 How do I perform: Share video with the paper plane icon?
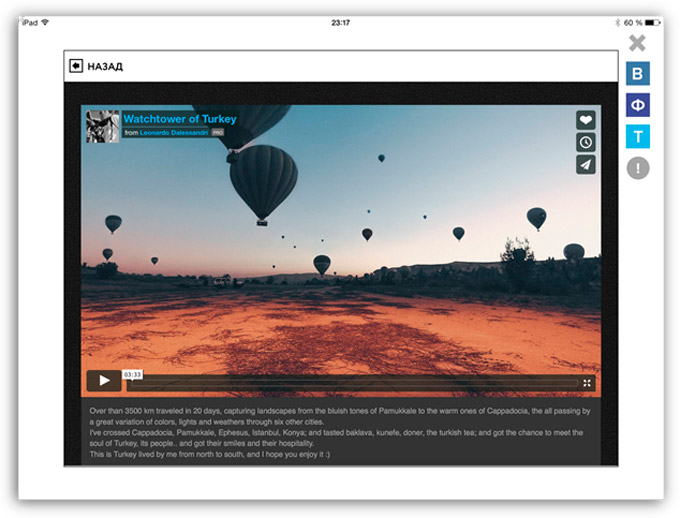585,165
